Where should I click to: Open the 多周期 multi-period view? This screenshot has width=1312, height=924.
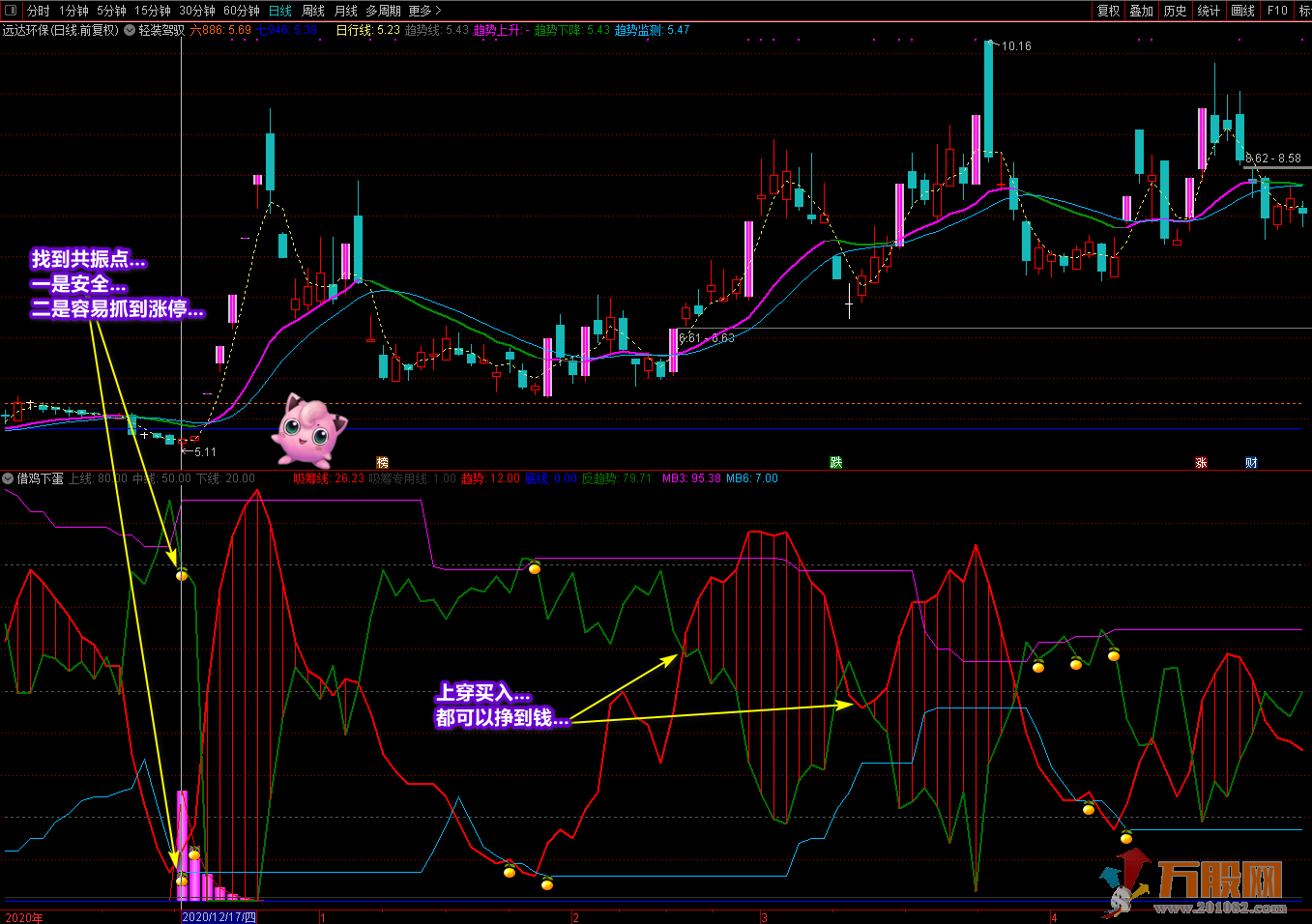point(383,11)
